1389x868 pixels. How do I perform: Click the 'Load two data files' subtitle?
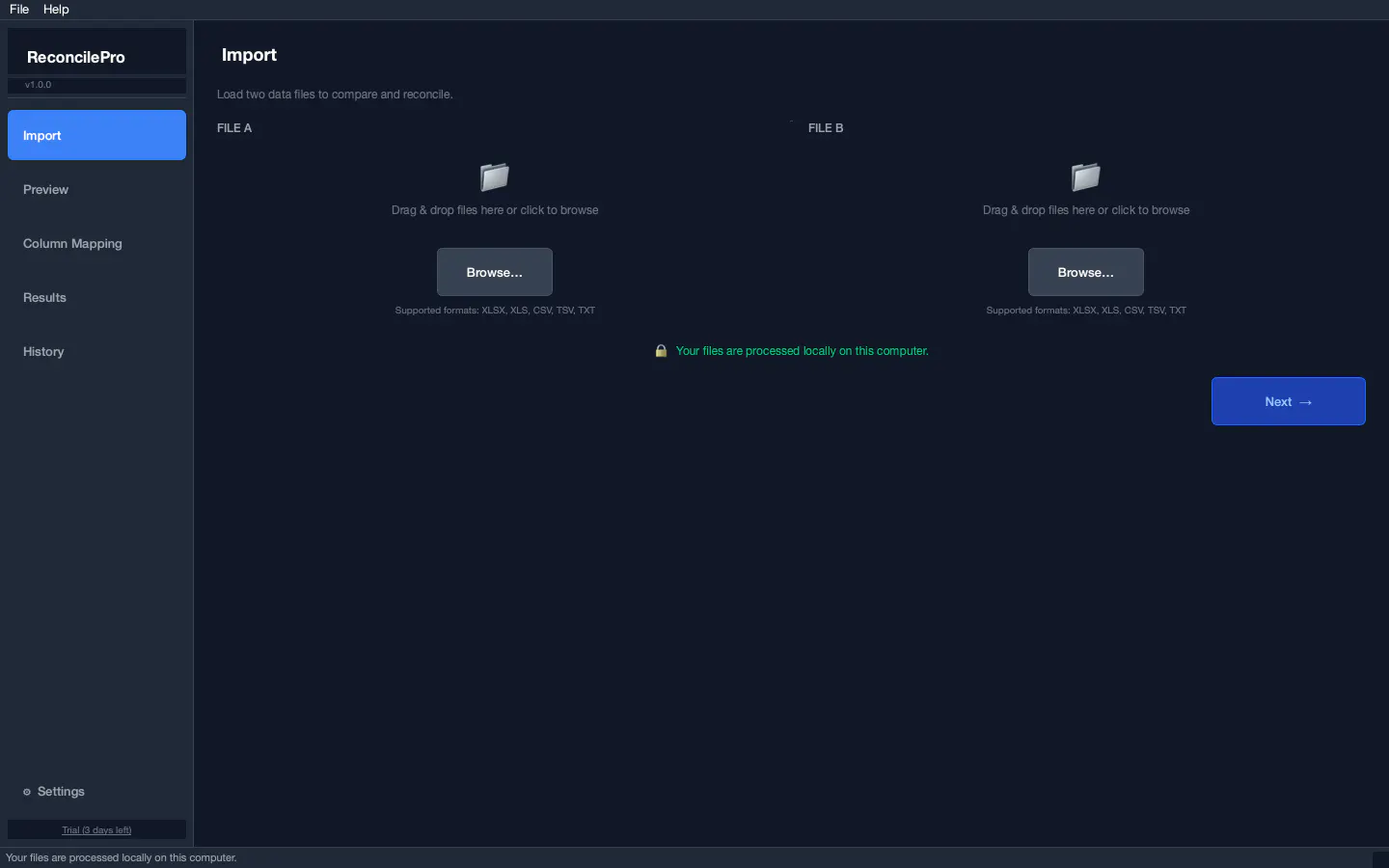pos(335,95)
